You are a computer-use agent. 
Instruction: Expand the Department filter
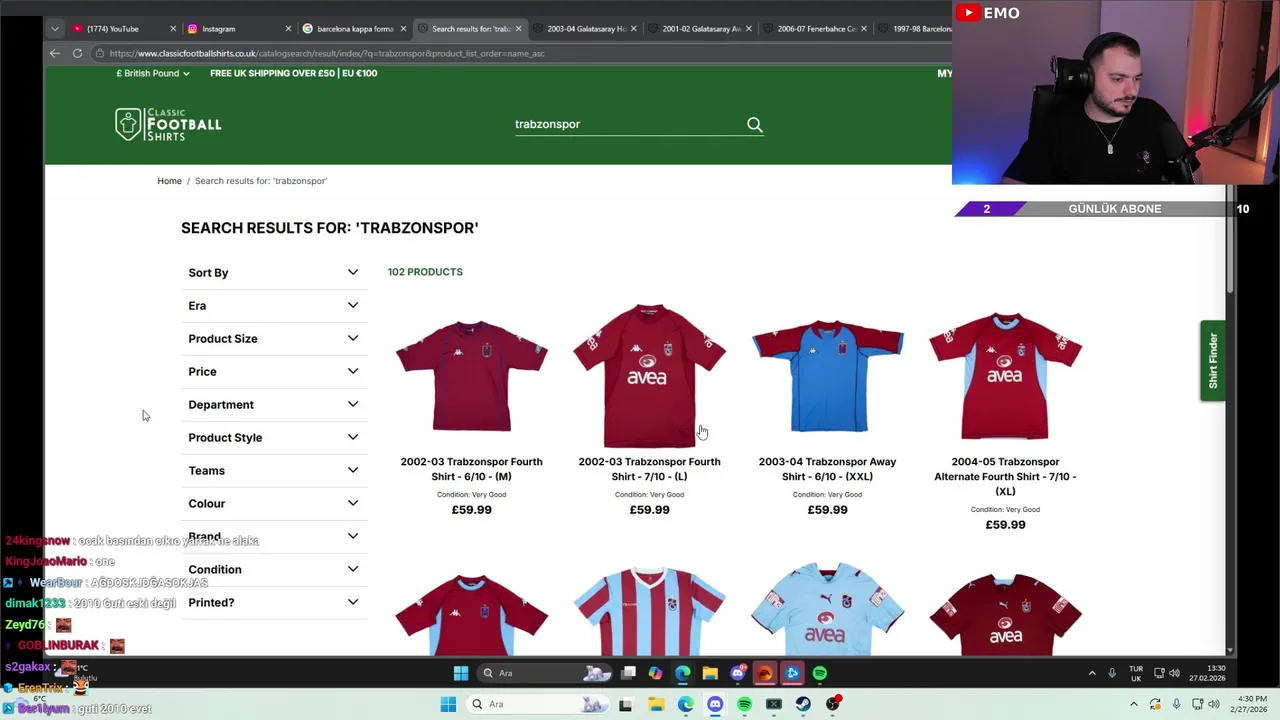273,404
